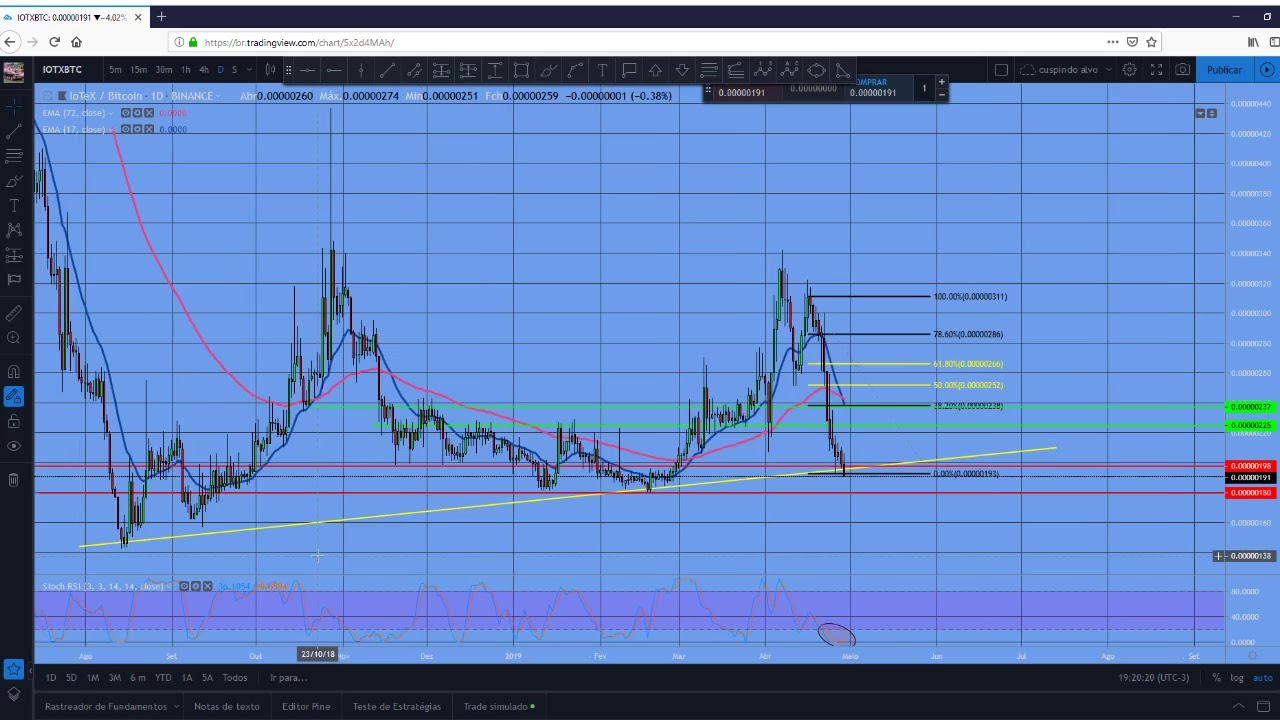Select the ruler measure tool

14,313
